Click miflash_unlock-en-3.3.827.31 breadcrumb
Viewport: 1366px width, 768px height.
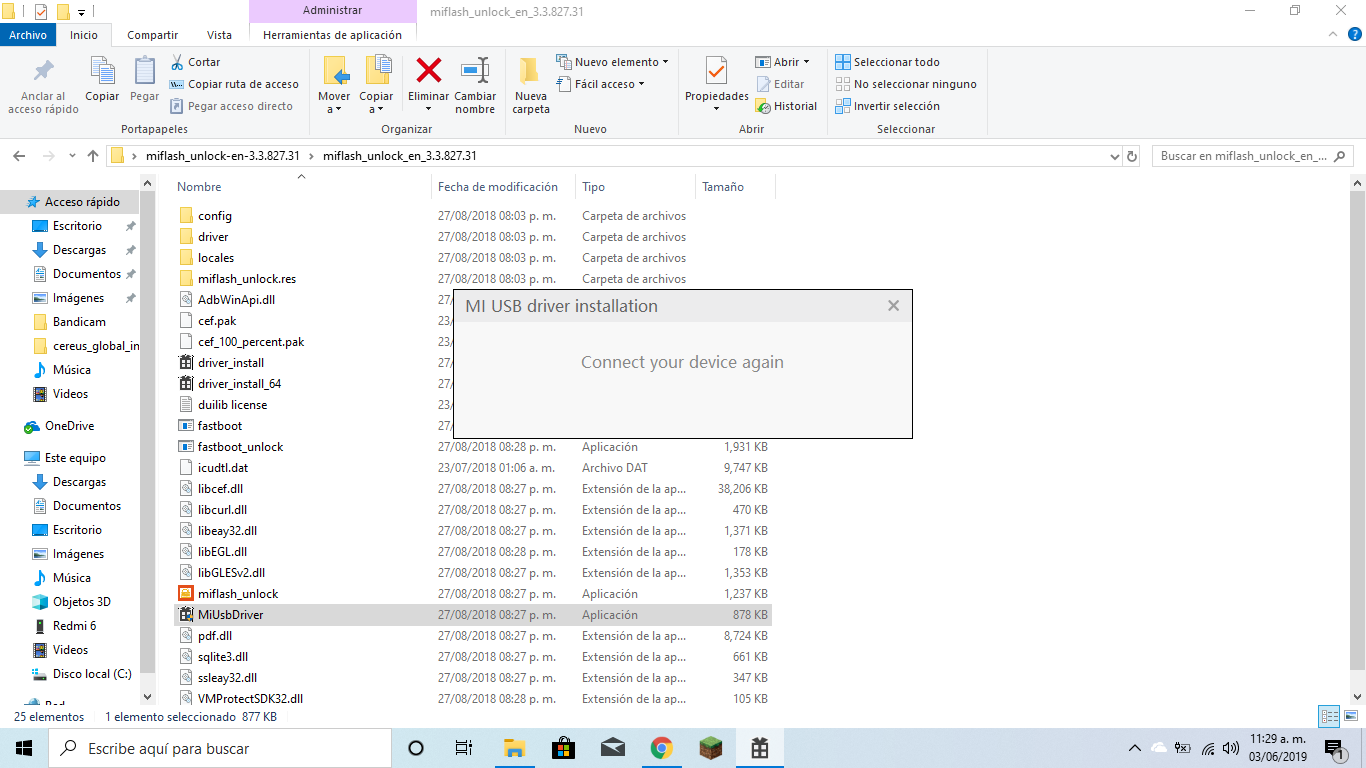click(x=222, y=156)
